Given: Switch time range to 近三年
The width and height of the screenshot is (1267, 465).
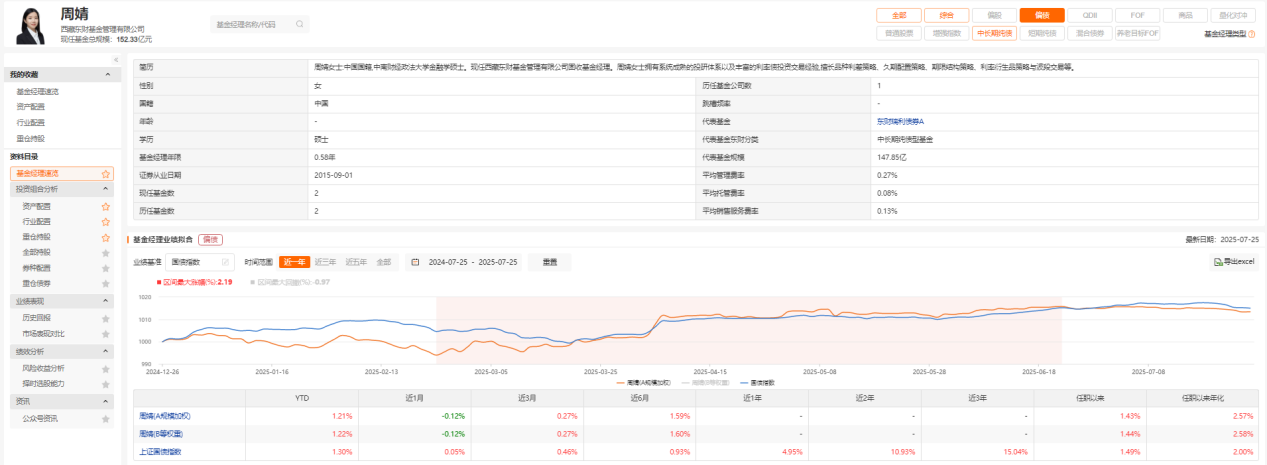Looking at the screenshot, I should (x=325, y=262).
